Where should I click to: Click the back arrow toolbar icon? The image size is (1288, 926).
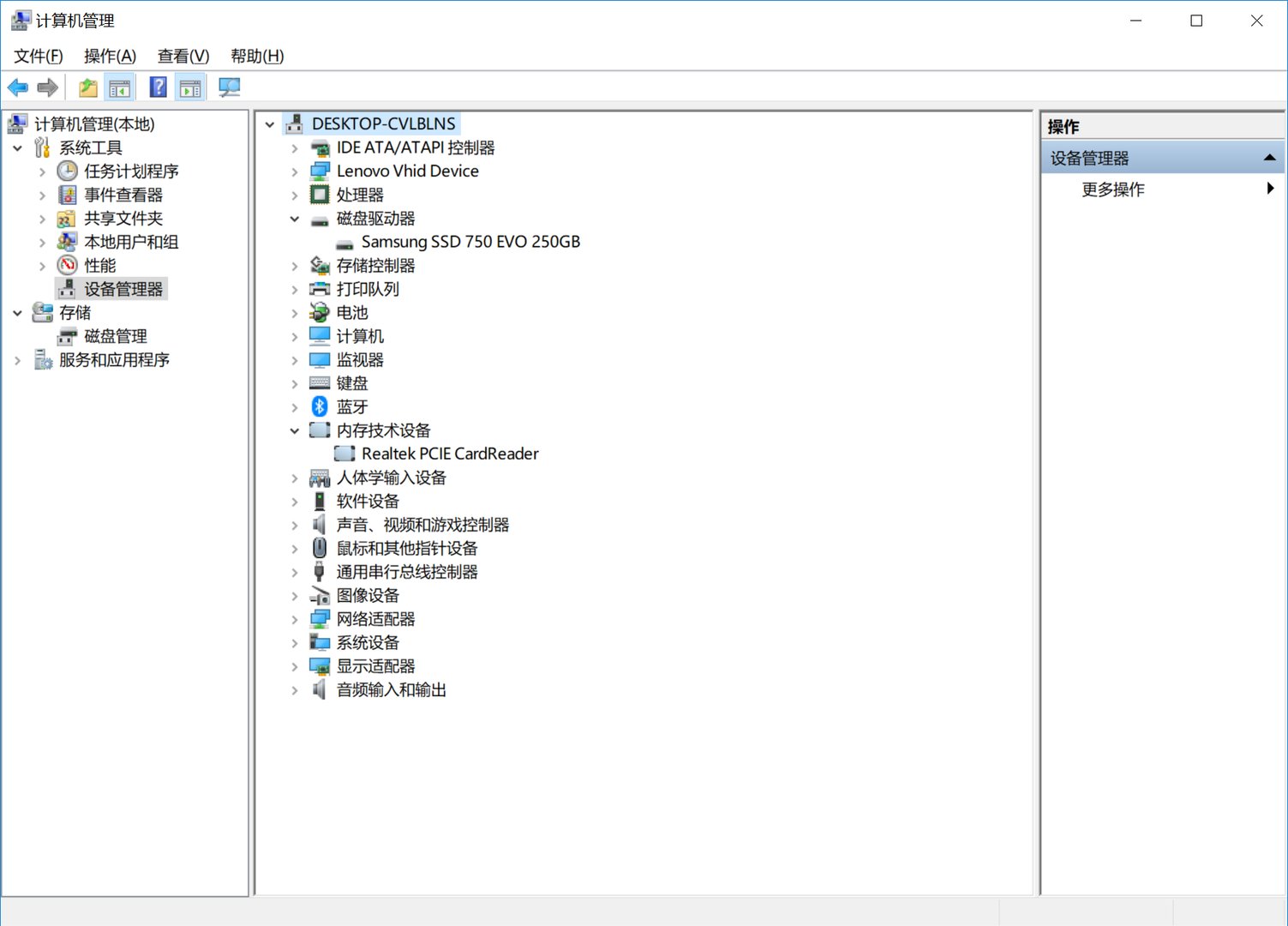18,87
